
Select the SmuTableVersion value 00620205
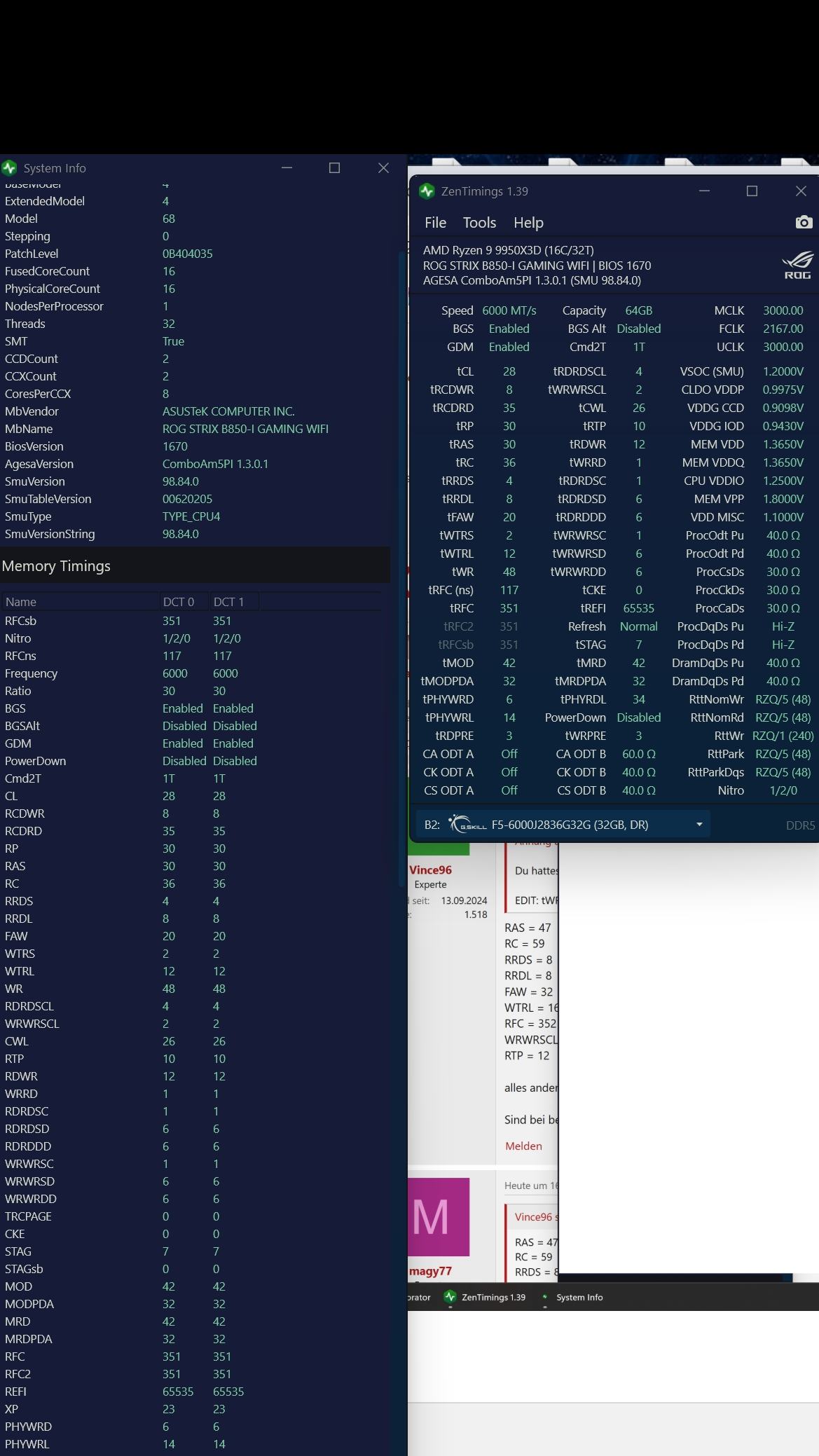point(187,499)
